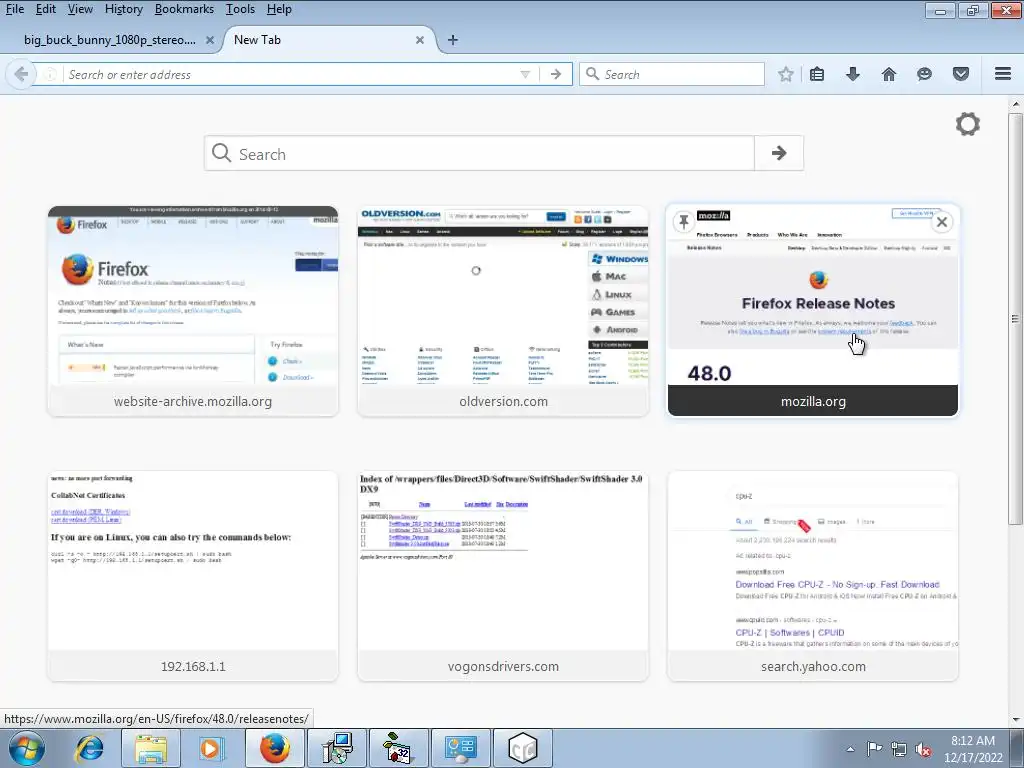Open the muted volume tray icon
The width and height of the screenshot is (1024, 768).
(923, 749)
